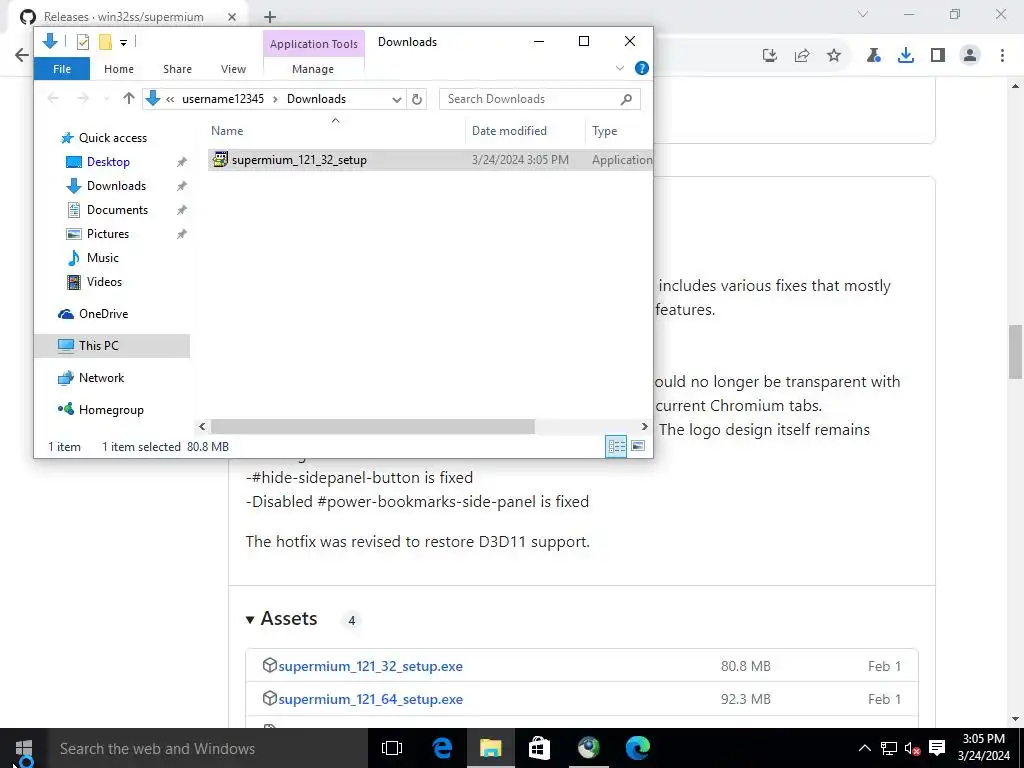The image size is (1024, 768).
Task: Click the browser page vertical scrollbar thumb
Action: 1016,351
